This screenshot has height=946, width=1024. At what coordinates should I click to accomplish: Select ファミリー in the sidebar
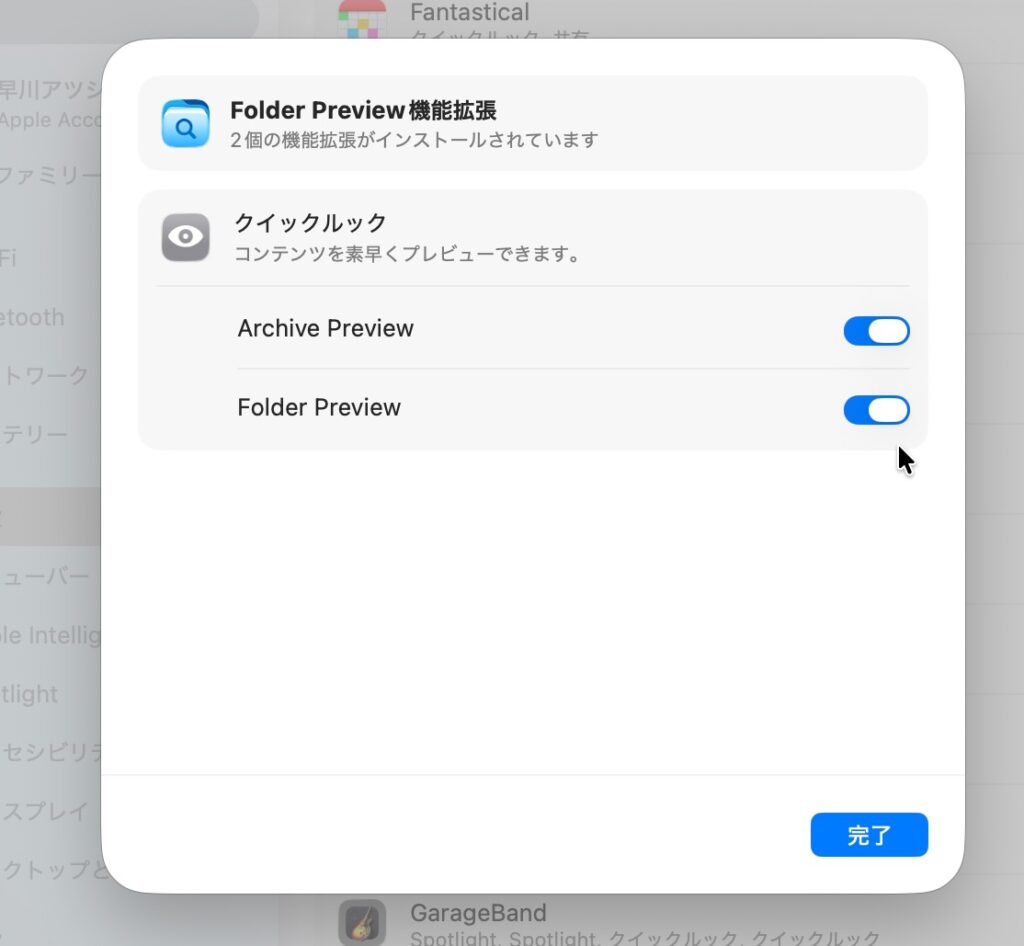[x=50, y=175]
